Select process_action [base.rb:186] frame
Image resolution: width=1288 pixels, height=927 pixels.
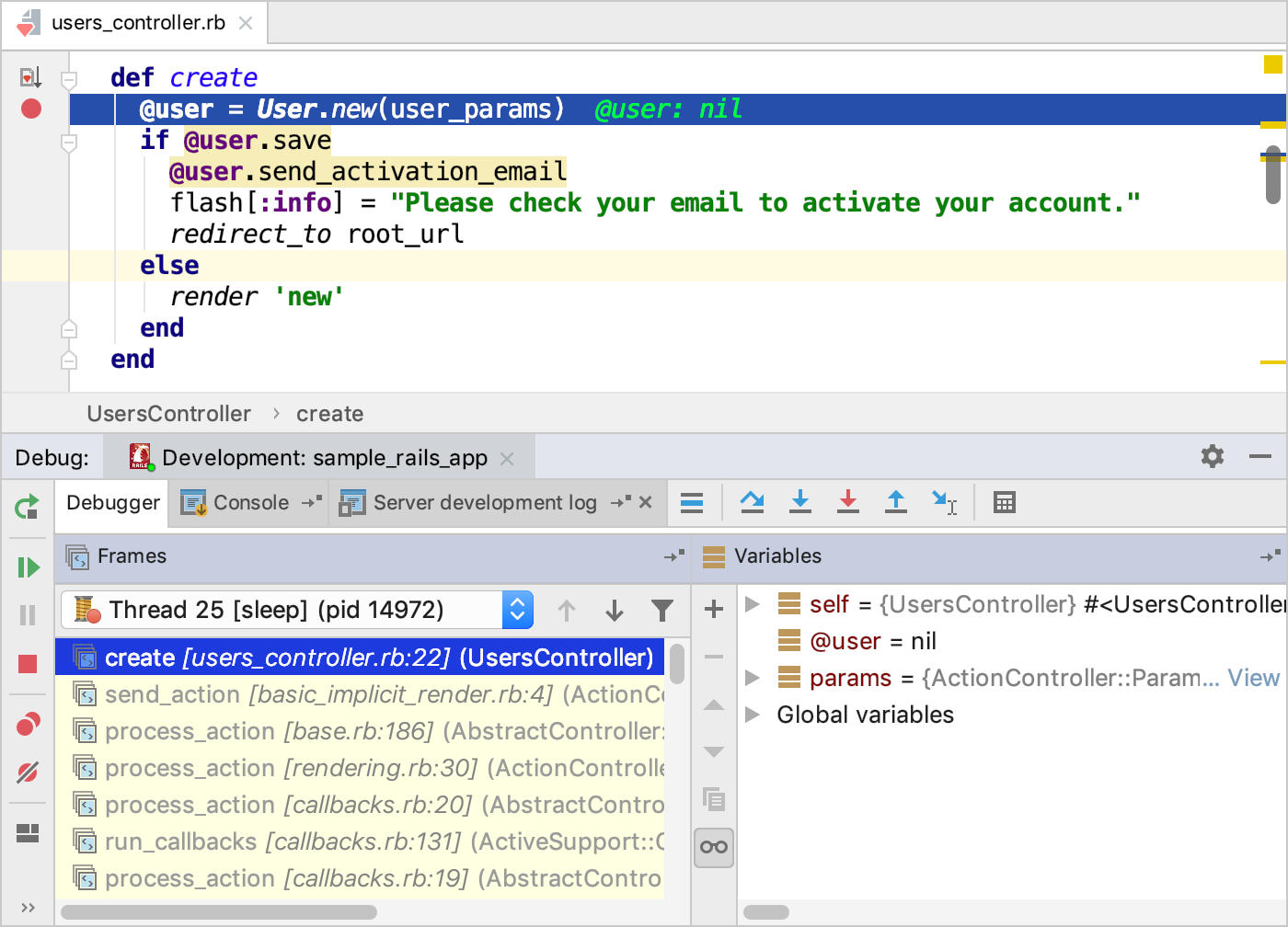coord(360,731)
